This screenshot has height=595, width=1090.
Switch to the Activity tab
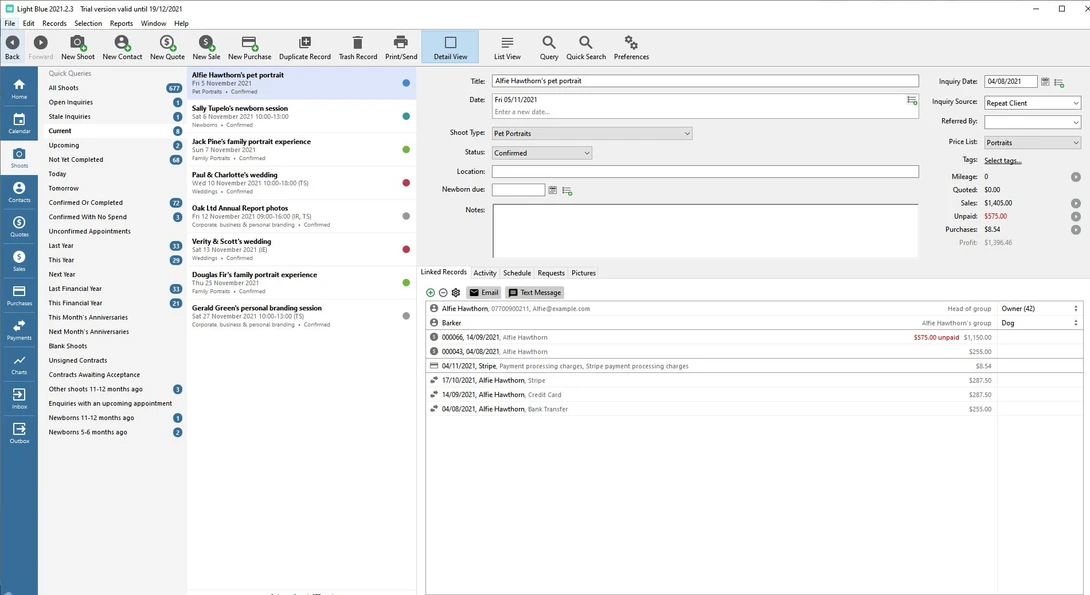(x=485, y=273)
